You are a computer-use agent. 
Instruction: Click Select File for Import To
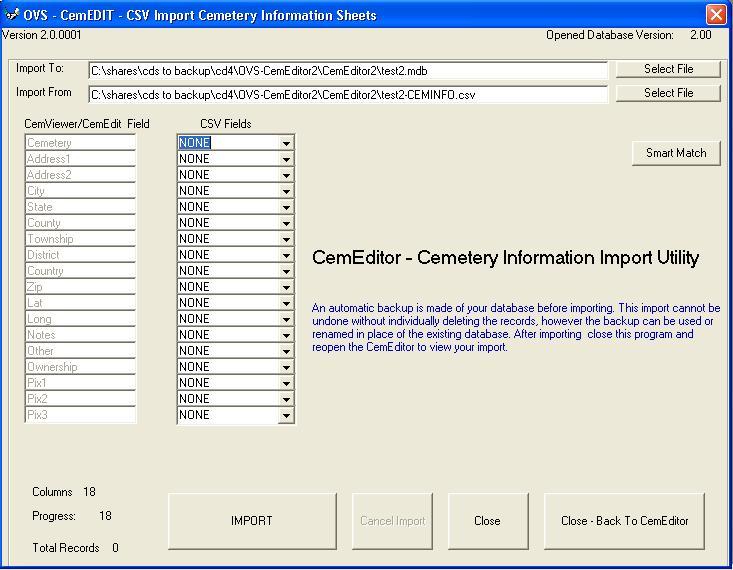coord(668,69)
